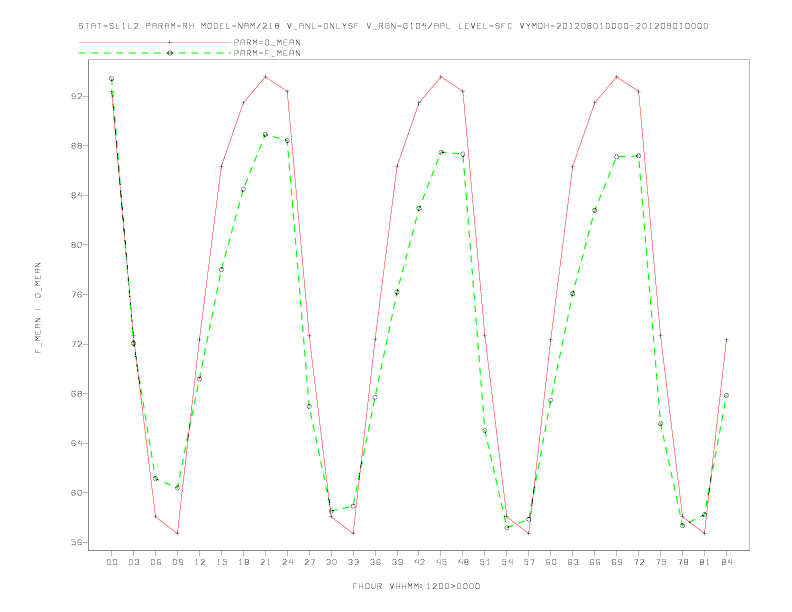Click the chart title line starting STAT=SL1L2
This screenshot has height=612, width=792.
[x=393, y=26]
